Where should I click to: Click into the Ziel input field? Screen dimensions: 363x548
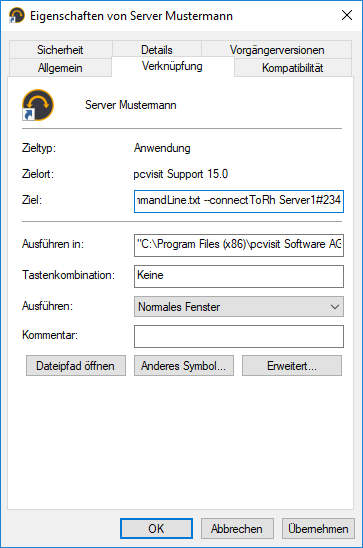pos(239,201)
